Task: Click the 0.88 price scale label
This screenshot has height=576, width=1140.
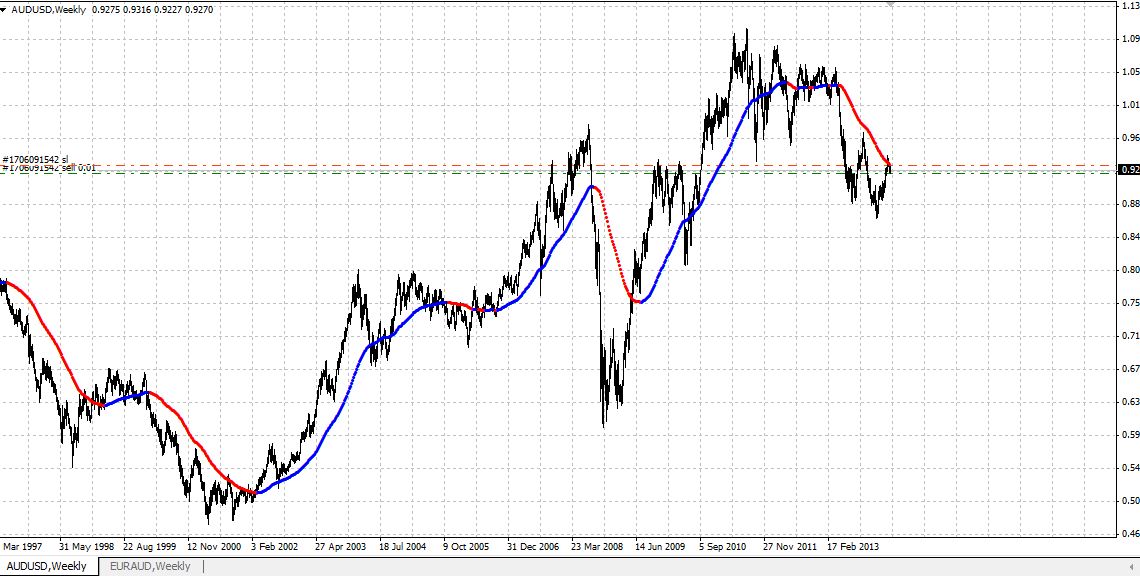Action: tap(1131, 204)
